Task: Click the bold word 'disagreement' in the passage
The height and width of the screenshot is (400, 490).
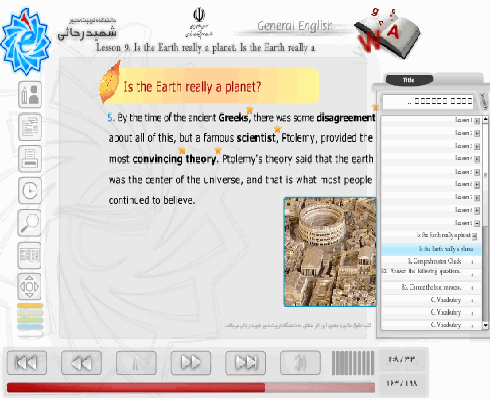Action: pos(346,118)
